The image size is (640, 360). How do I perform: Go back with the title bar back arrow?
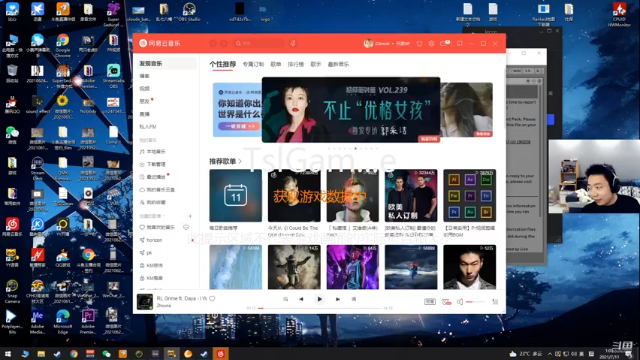coord(213,43)
